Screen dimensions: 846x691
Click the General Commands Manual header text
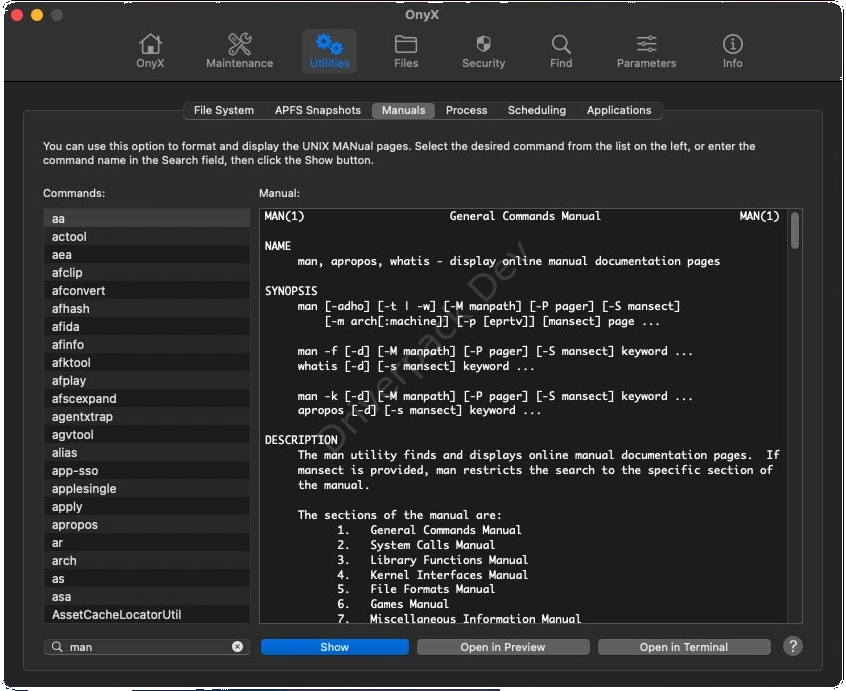(525, 216)
